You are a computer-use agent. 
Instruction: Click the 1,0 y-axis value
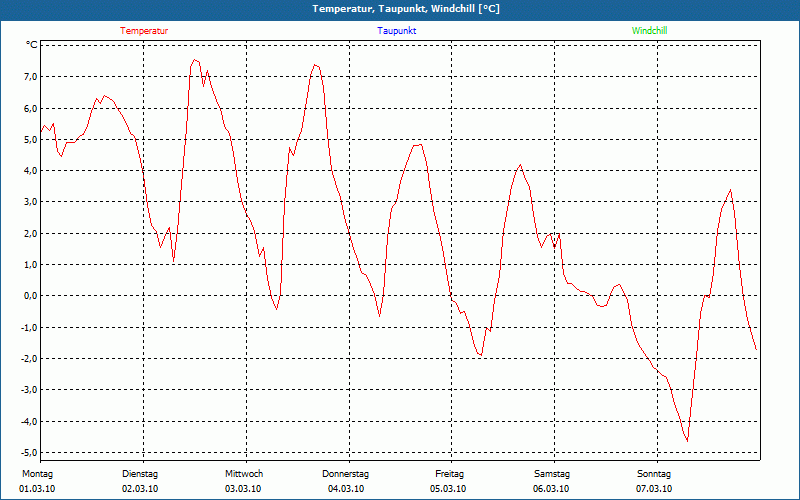(30, 264)
